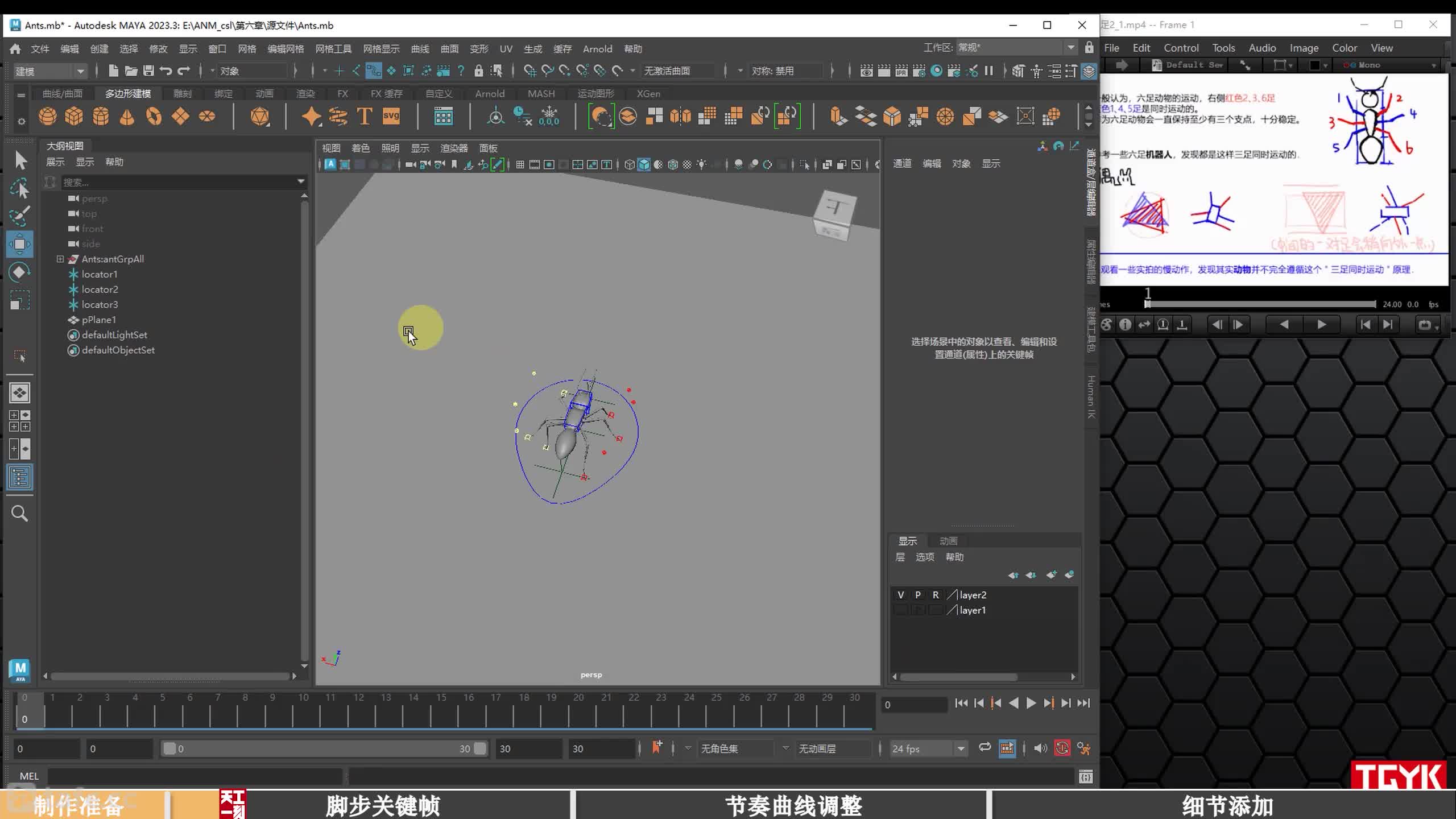Screen dimensions: 1456x819
Task: Click the save scene icon
Action: tap(148, 71)
